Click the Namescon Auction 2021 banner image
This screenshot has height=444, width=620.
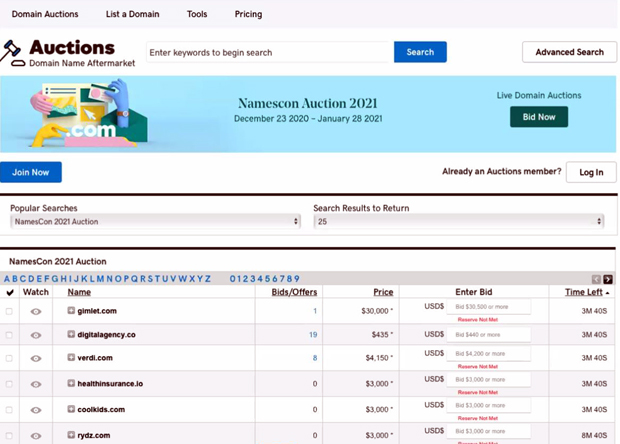tap(308, 114)
